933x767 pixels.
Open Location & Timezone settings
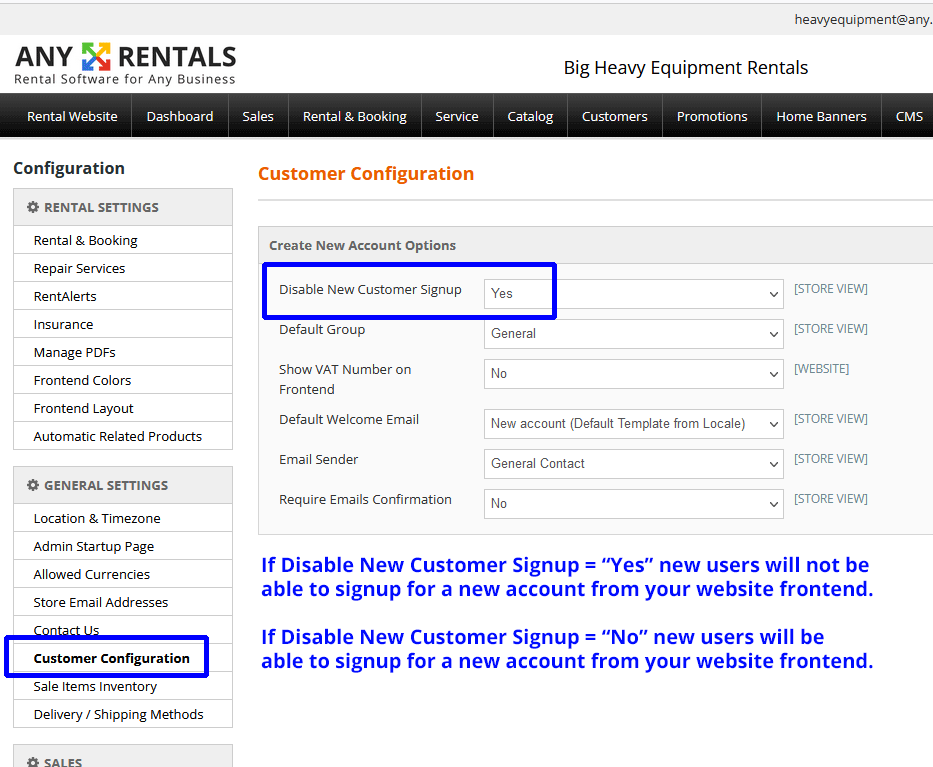97,518
